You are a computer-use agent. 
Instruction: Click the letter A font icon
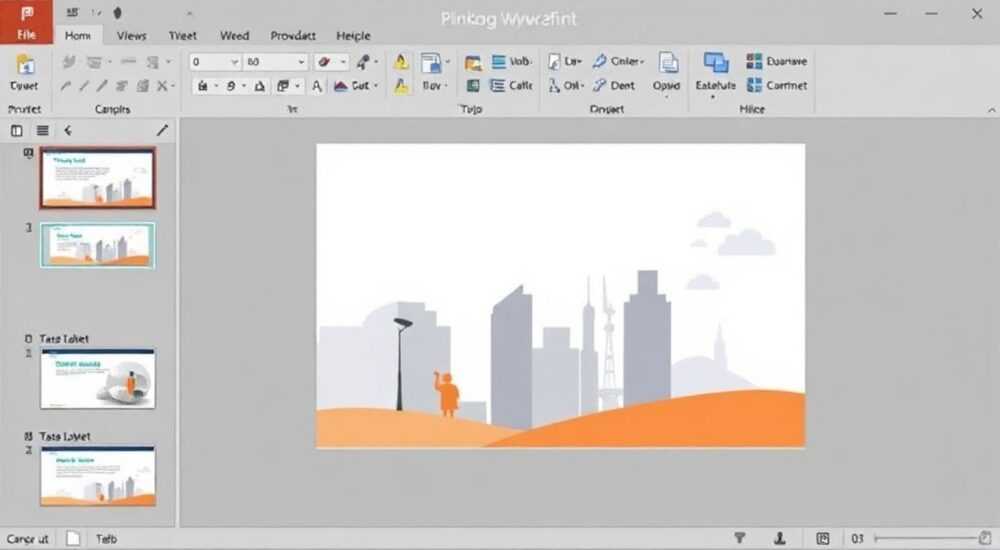coord(316,85)
